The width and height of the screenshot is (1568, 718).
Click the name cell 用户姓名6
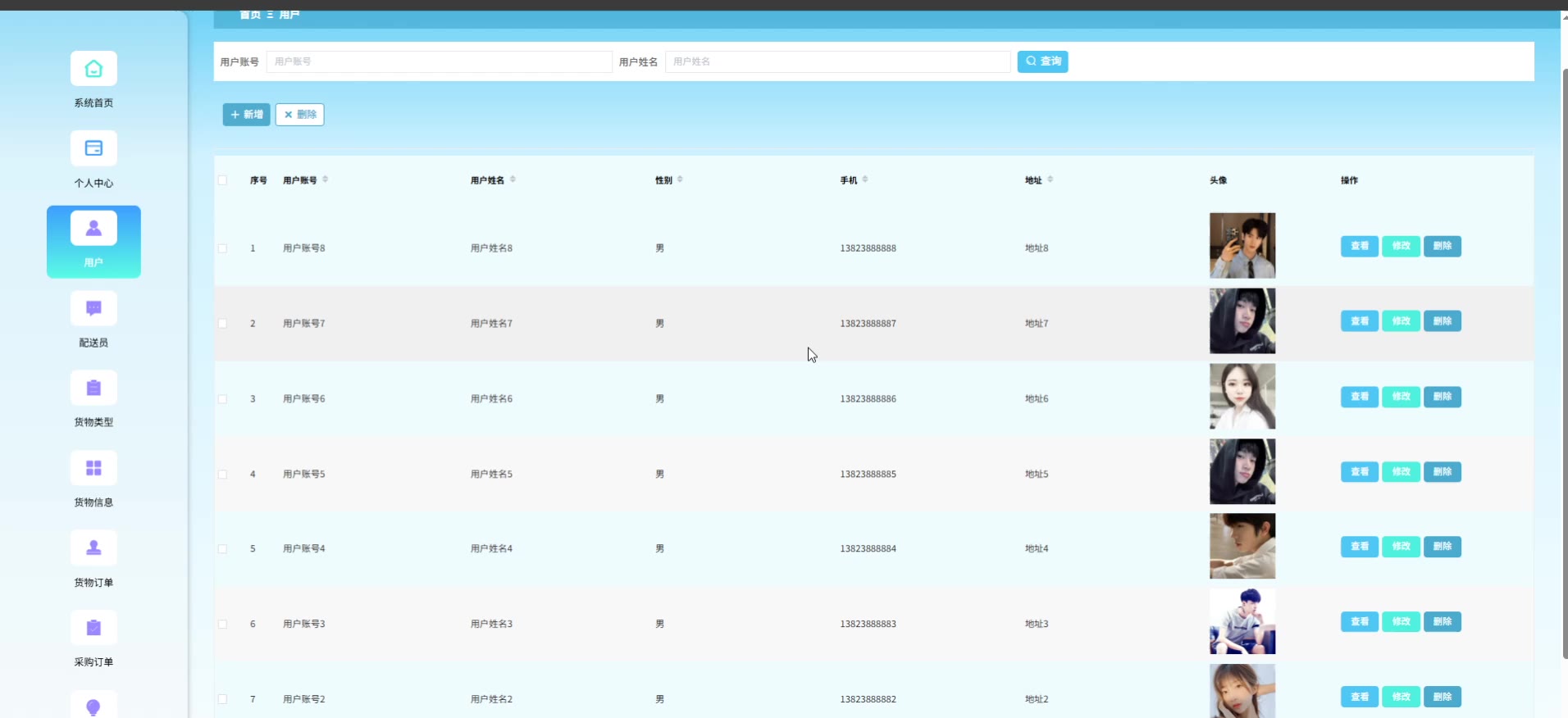click(491, 399)
